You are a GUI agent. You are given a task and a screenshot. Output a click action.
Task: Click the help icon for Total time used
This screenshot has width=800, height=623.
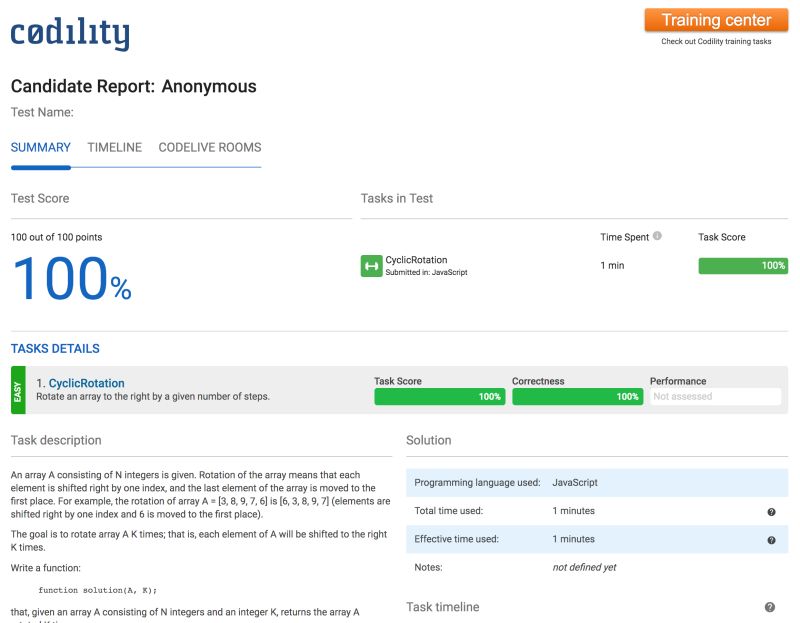click(x=771, y=512)
